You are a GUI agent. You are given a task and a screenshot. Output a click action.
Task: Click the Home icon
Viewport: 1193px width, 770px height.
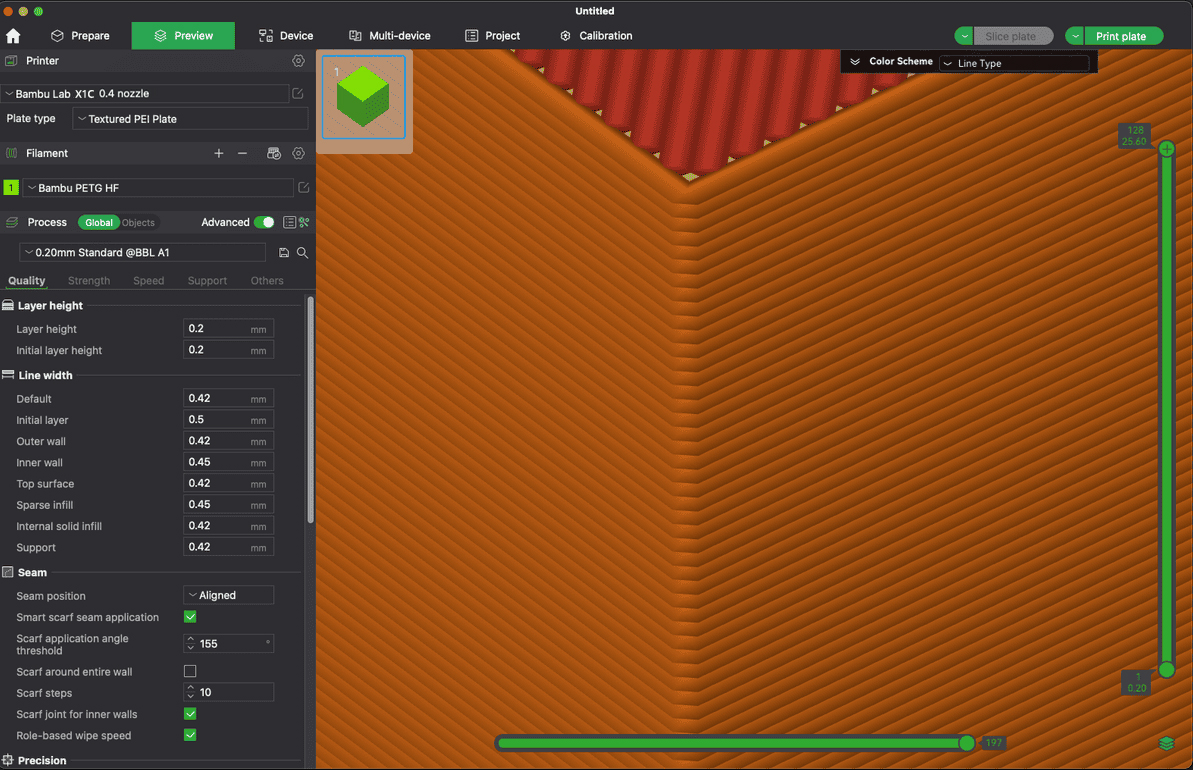[13, 36]
